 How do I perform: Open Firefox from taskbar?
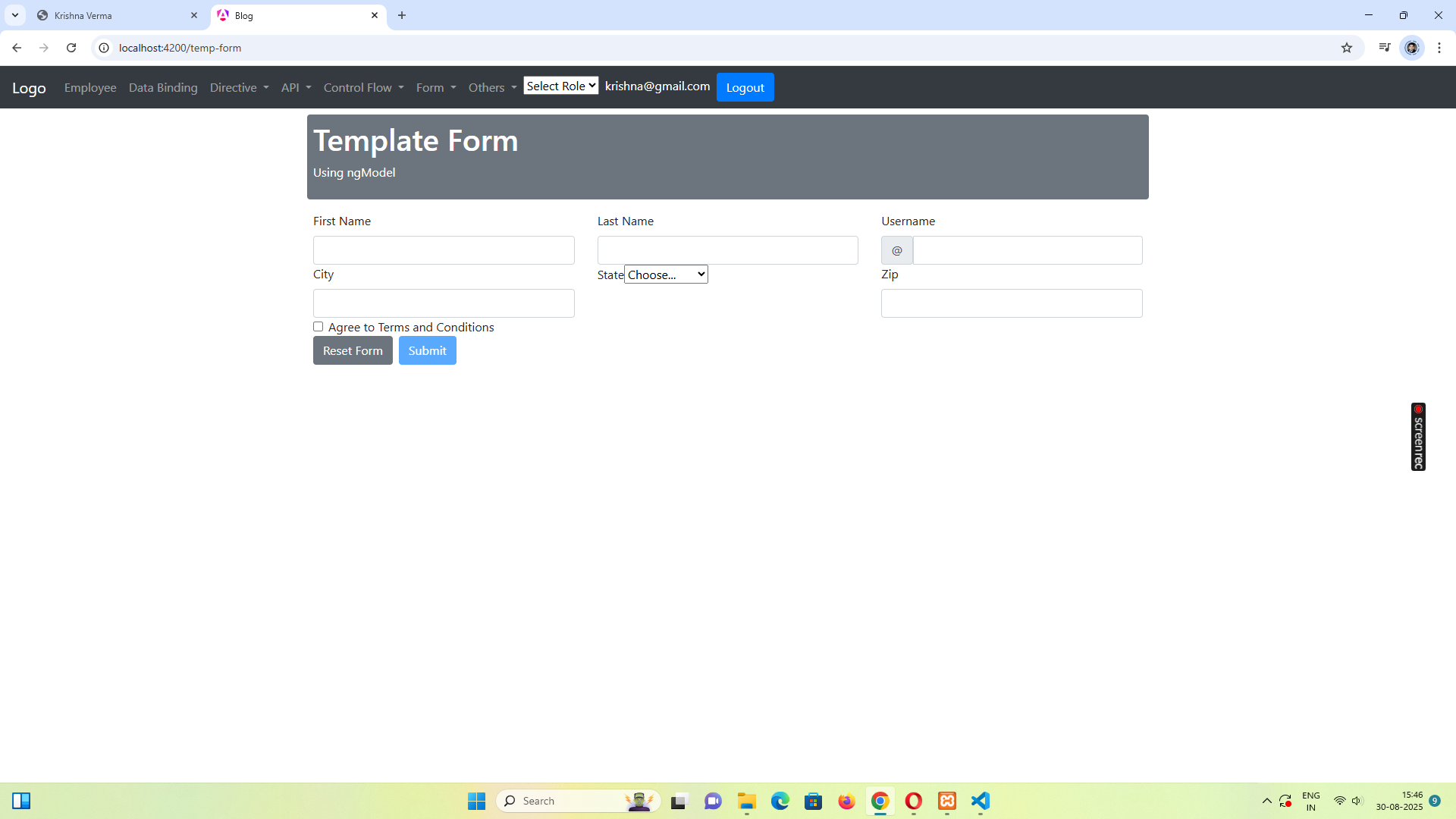pyautogui.click(x=847, y=801)
